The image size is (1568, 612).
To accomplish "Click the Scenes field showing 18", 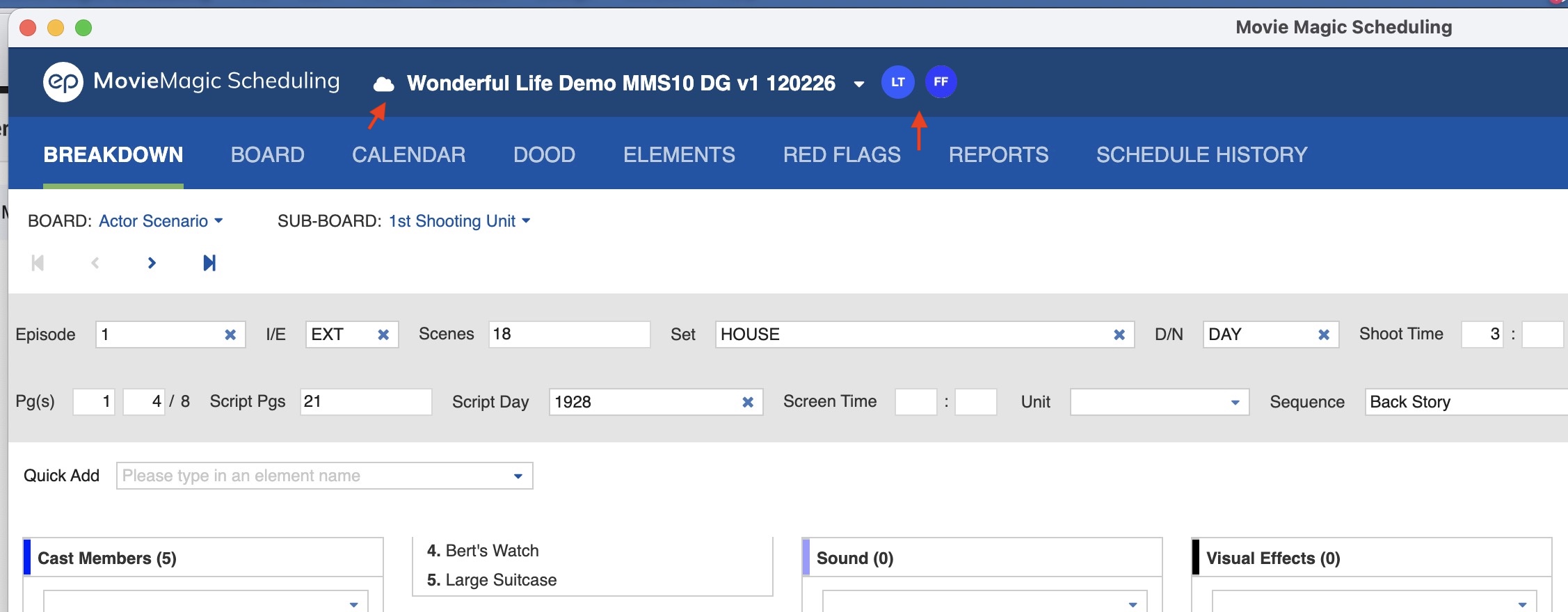I will click(569, 335).
